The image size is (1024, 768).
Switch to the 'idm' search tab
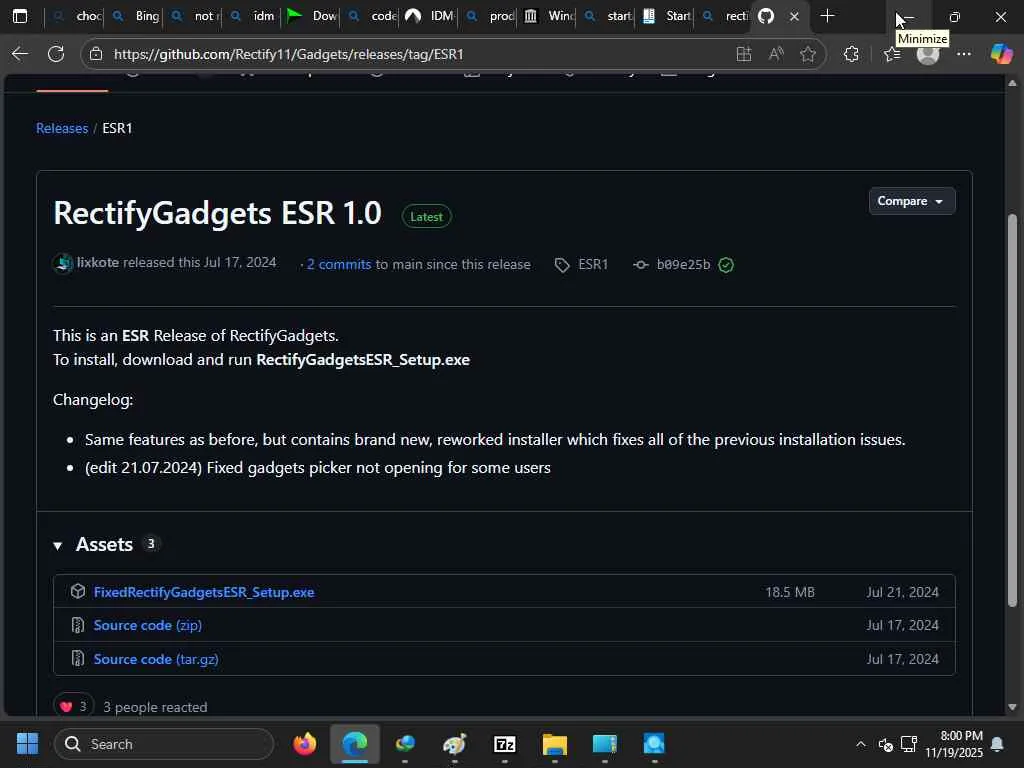253,16
